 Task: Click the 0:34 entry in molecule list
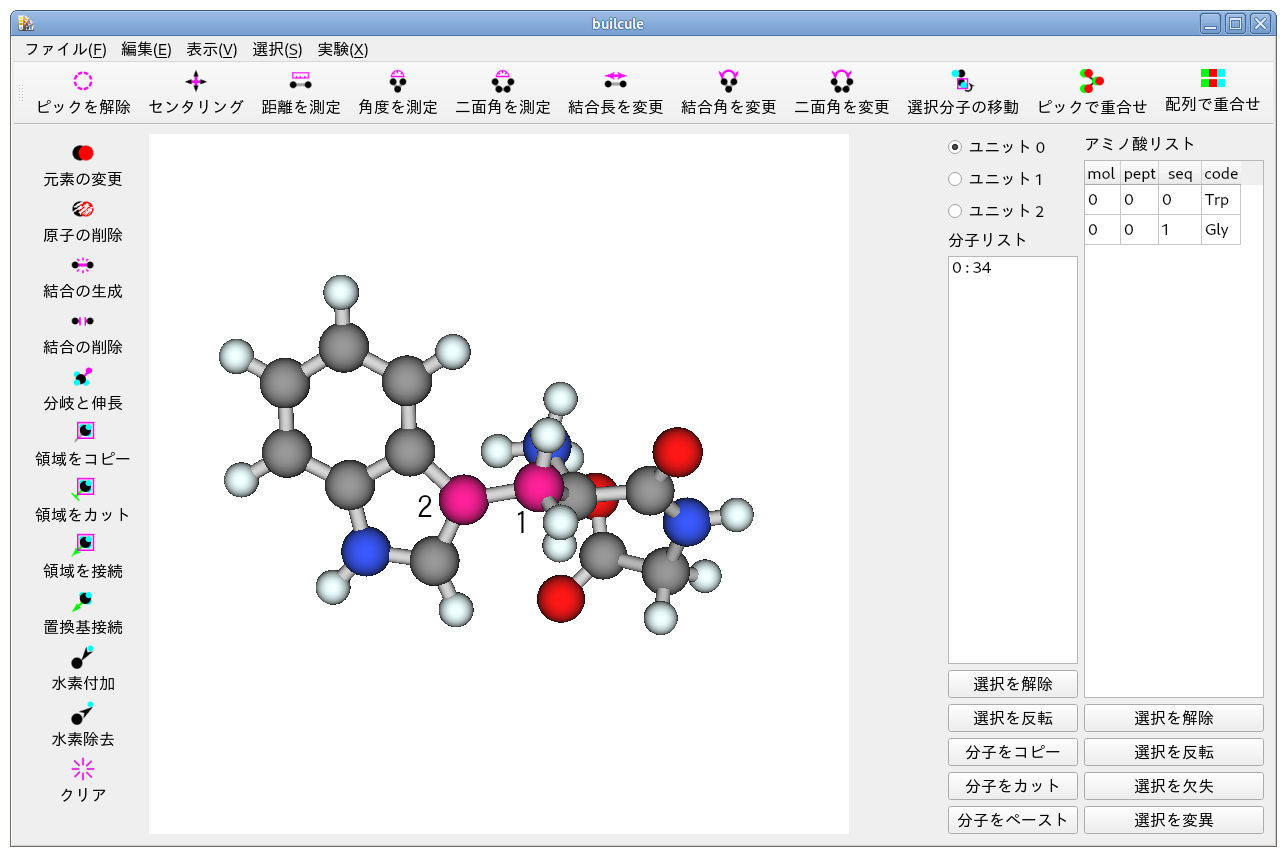point(972,268)
